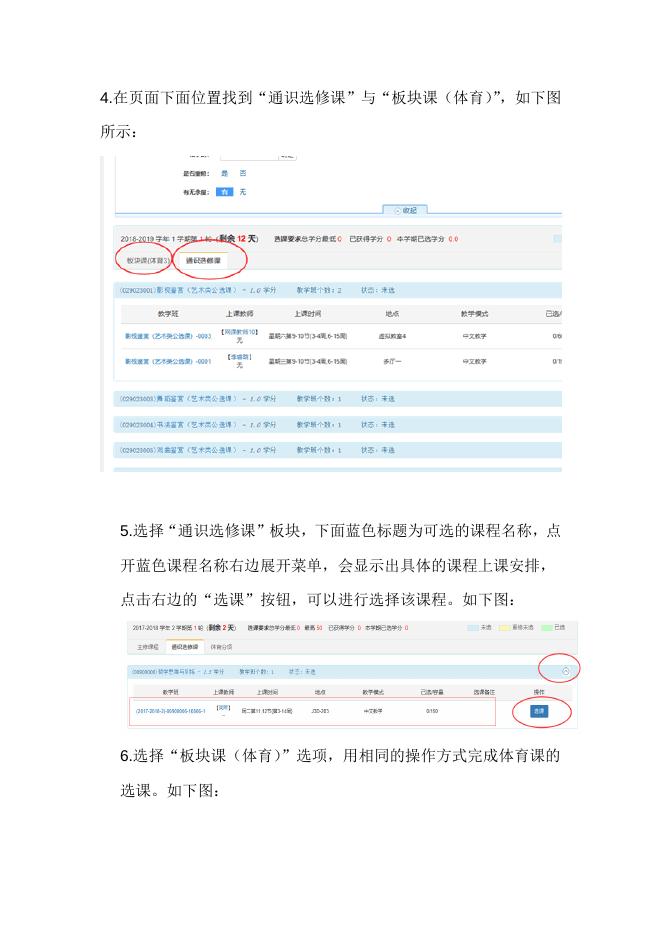Screen dimensions: 662x936
Task: Click 本学期已选学分 0.0 in 2018-2019 bar
Action: tap(427, 239)
